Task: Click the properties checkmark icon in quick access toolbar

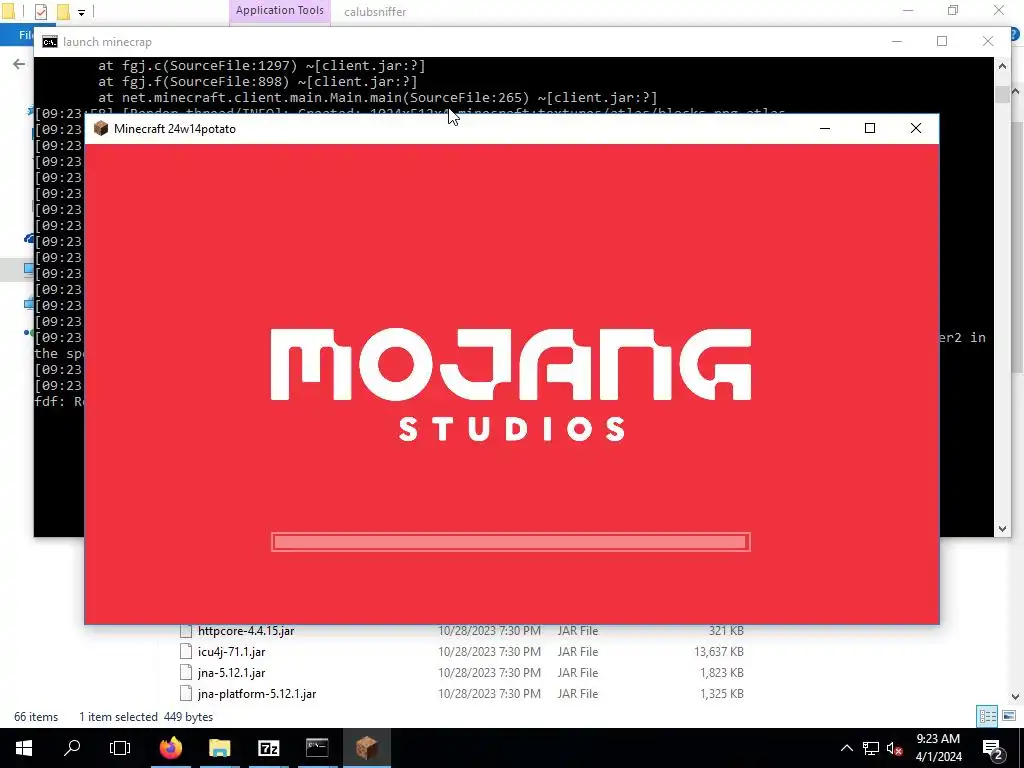Action: [x=40, y=12]
